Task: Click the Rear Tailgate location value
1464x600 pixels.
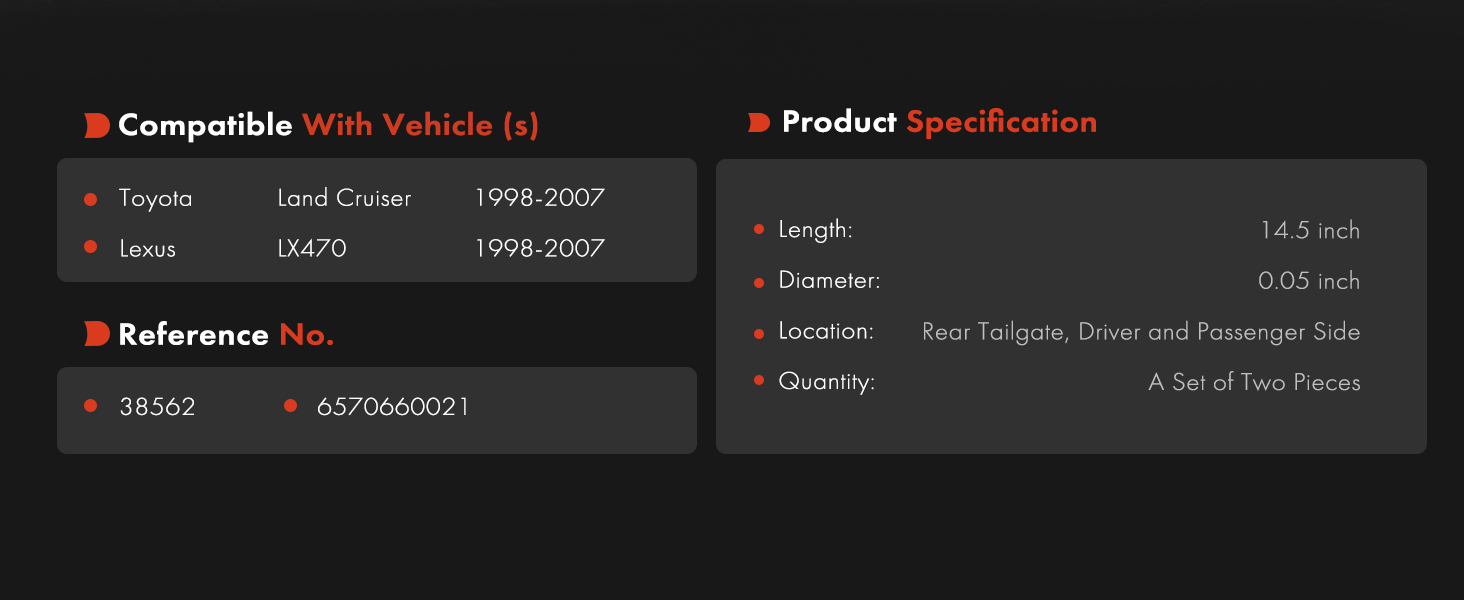Action: (1141, 332)
